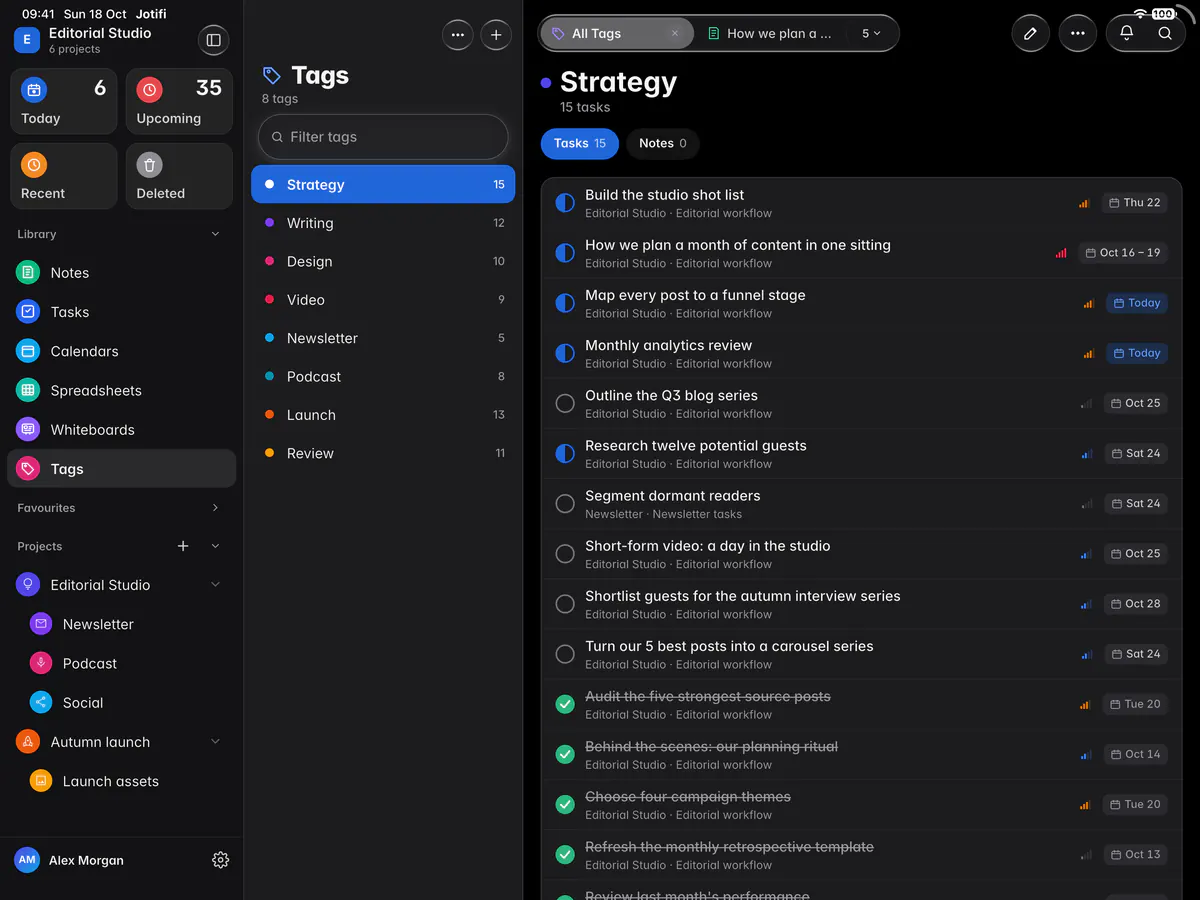1200x900 pixels.
Task: Open the top bar ellipsis menu
Action: point(1077,33)
